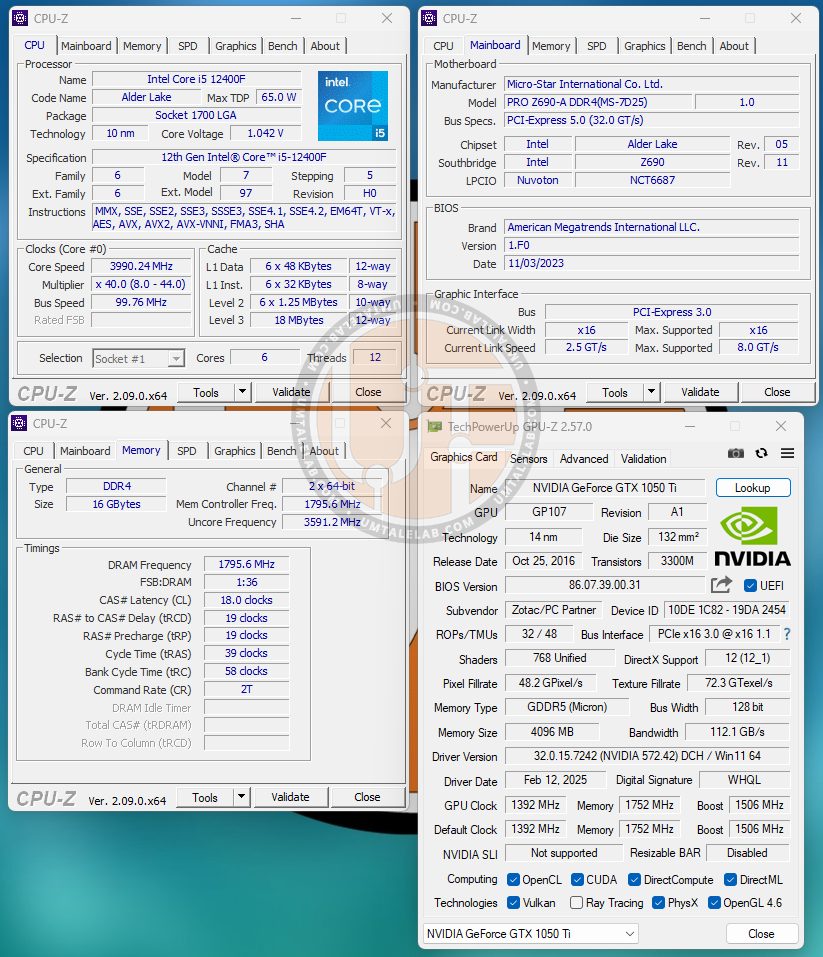Click the GPU-Z refresh icon

[x=761, y=453]
